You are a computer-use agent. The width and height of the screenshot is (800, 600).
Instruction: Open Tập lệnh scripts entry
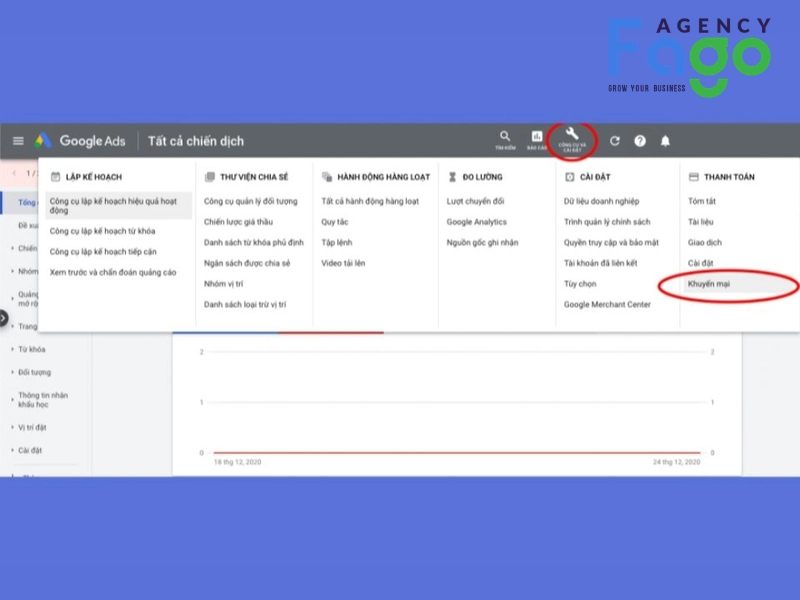(x=337, y=242)
